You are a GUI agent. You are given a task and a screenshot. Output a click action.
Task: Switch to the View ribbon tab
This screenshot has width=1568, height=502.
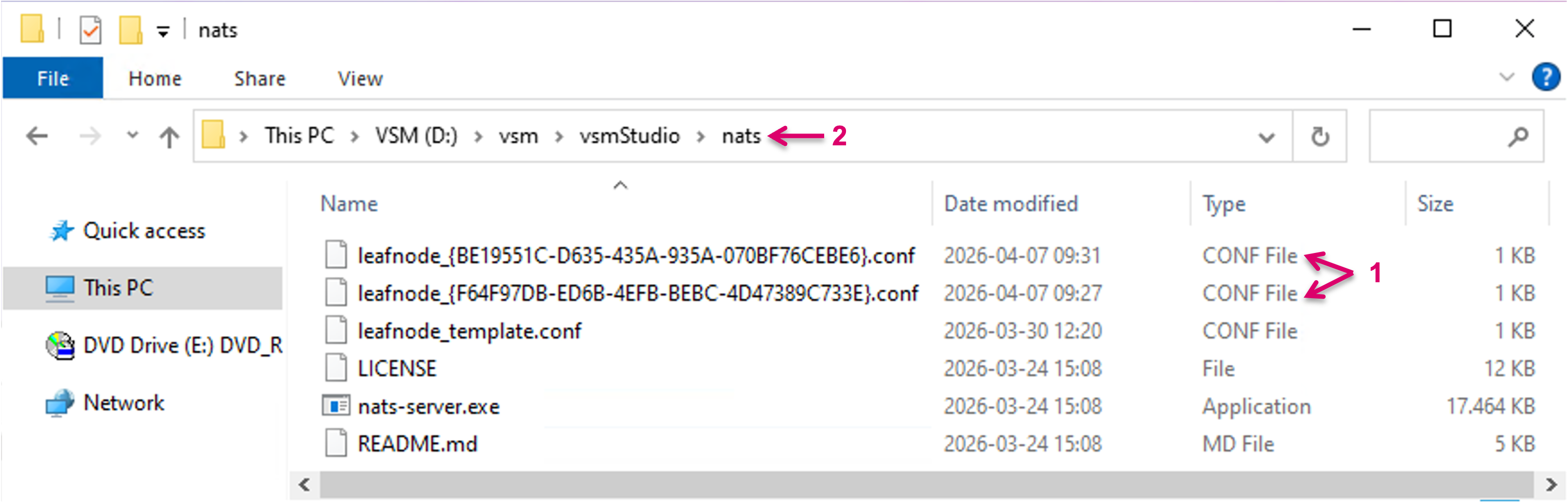click(x=360, y=78)
